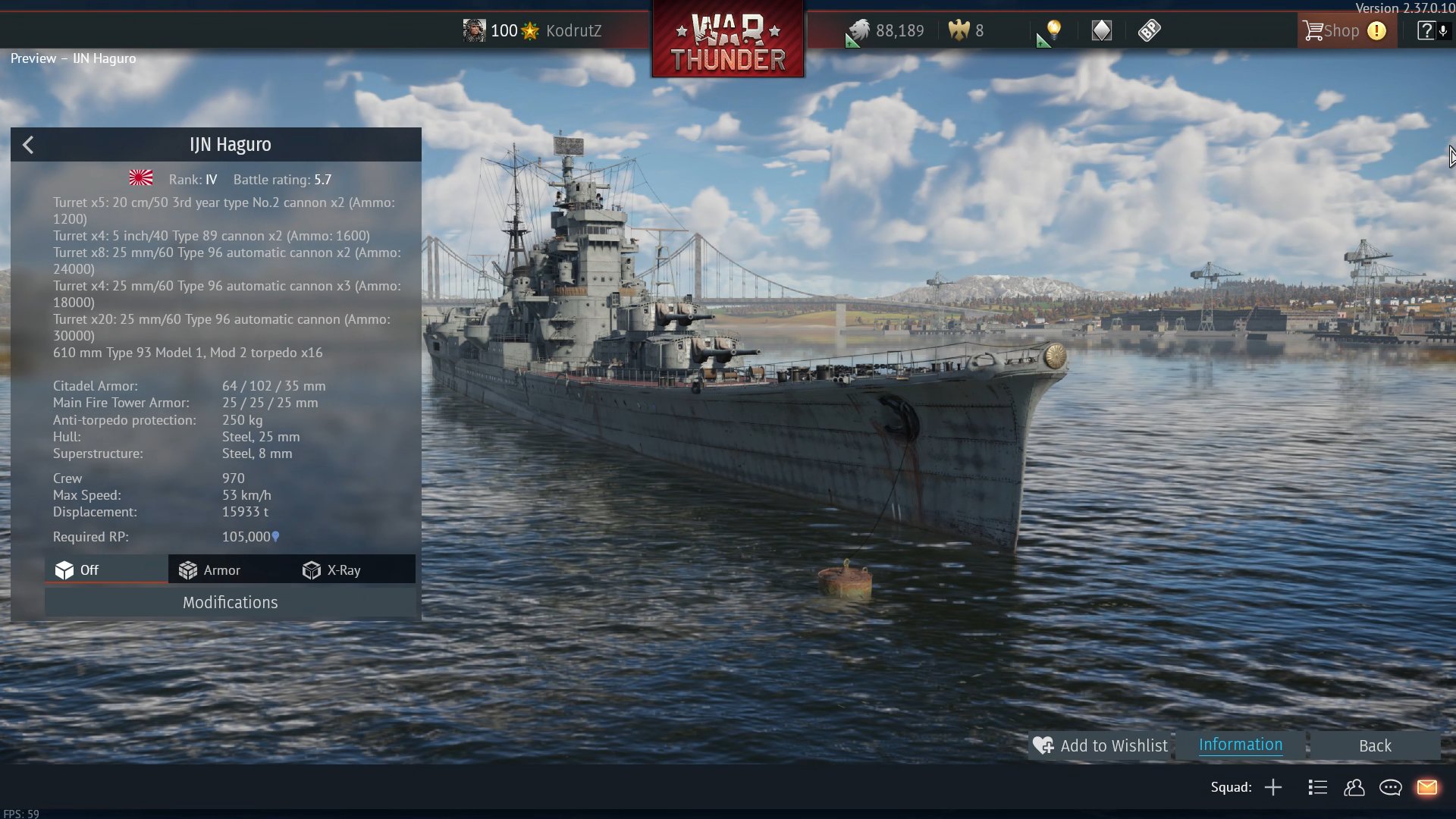Open the squad list icon
Viewport: 1456px width, 819px height.
tap(1318, 787)
